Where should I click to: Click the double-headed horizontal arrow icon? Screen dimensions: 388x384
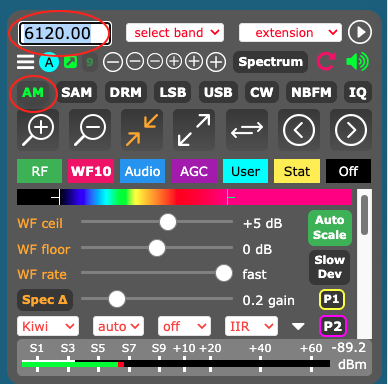[x=247, y=130]
